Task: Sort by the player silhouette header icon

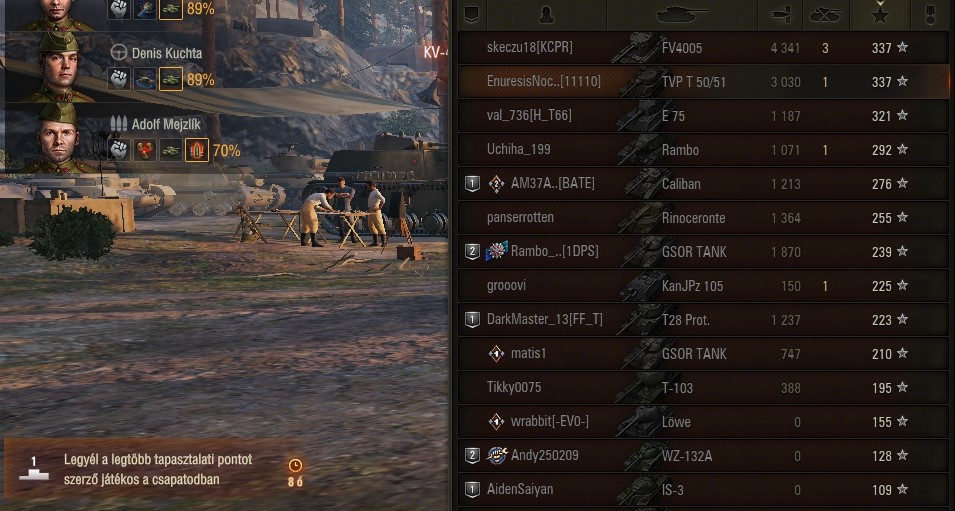Action: coord(546,15)
